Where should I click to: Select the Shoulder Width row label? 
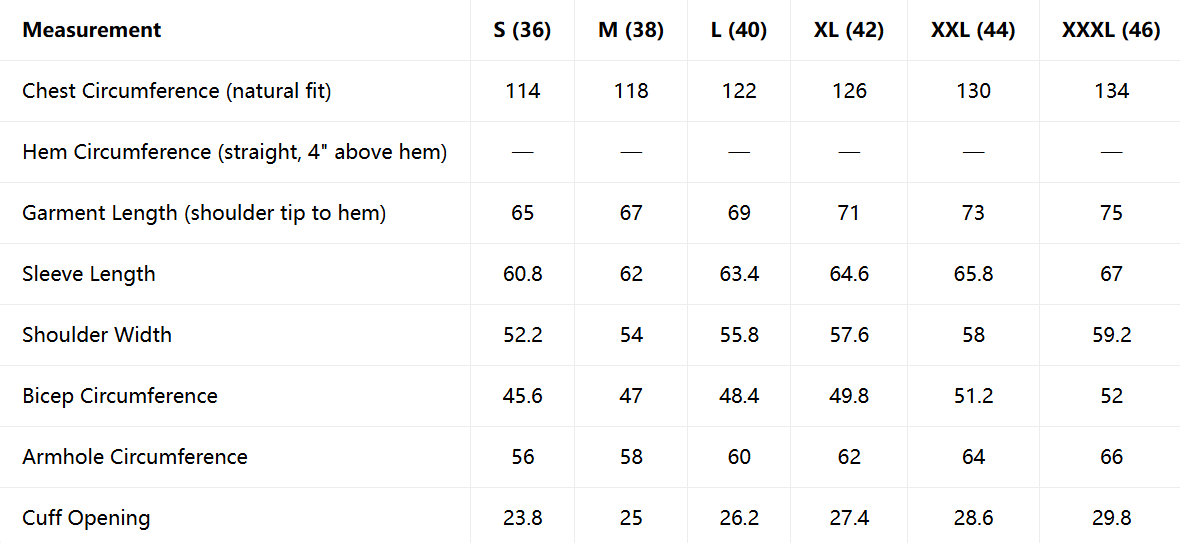click(97, 335)
